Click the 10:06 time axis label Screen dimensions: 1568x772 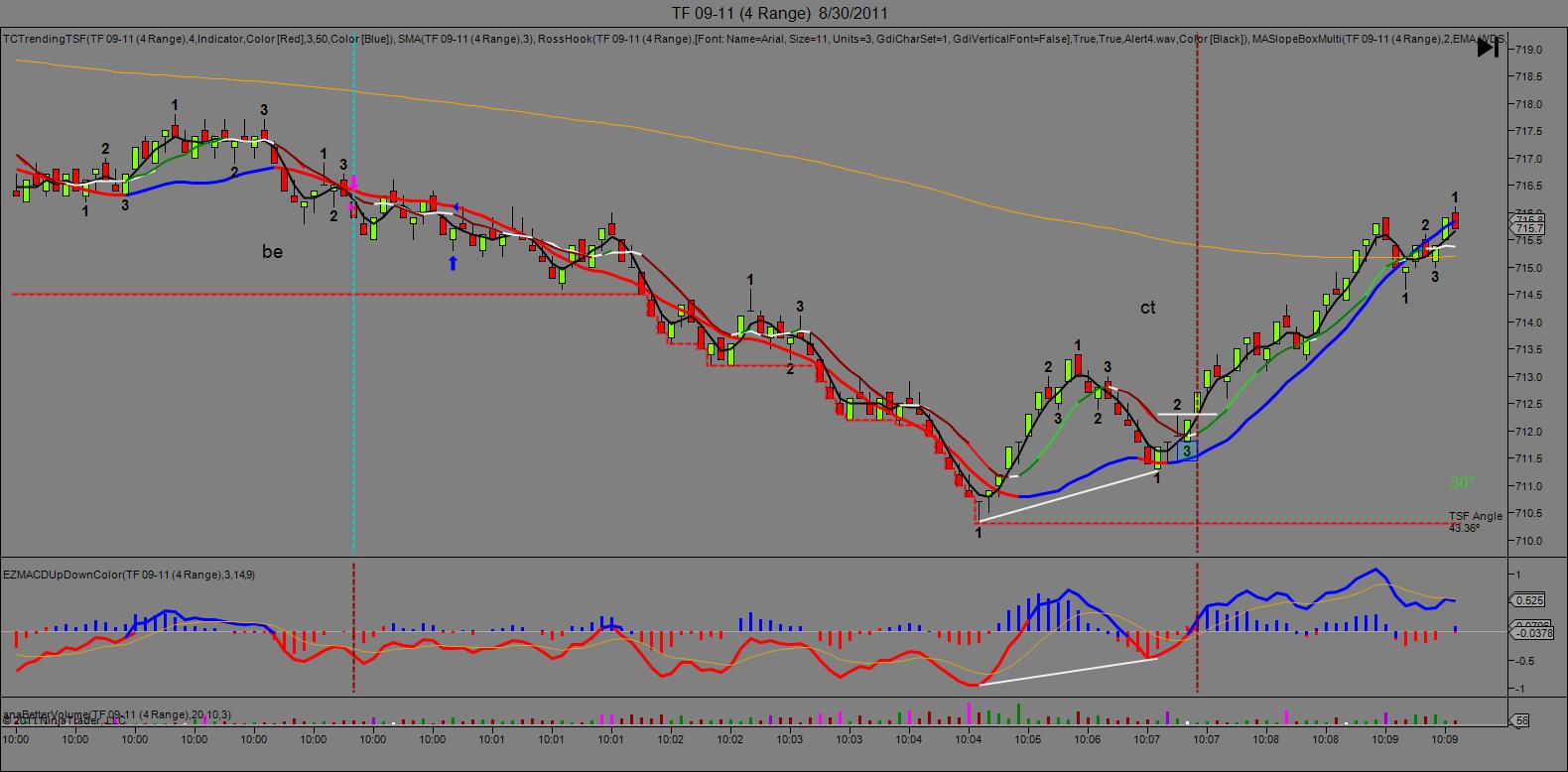click(x=1088, y=739)
